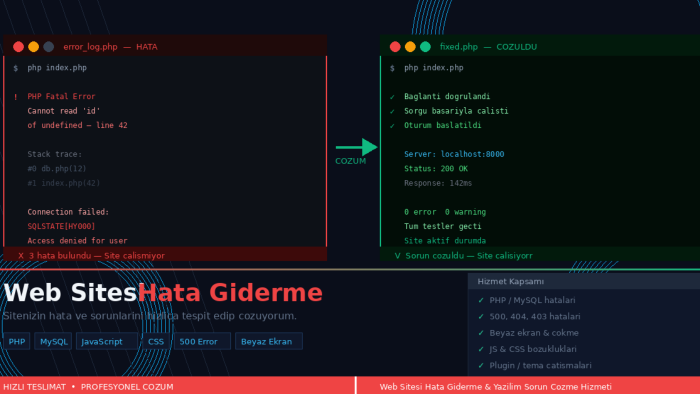Click the Server: localhost:8000 line
This screenshot has width=700, height=394.
454,154
